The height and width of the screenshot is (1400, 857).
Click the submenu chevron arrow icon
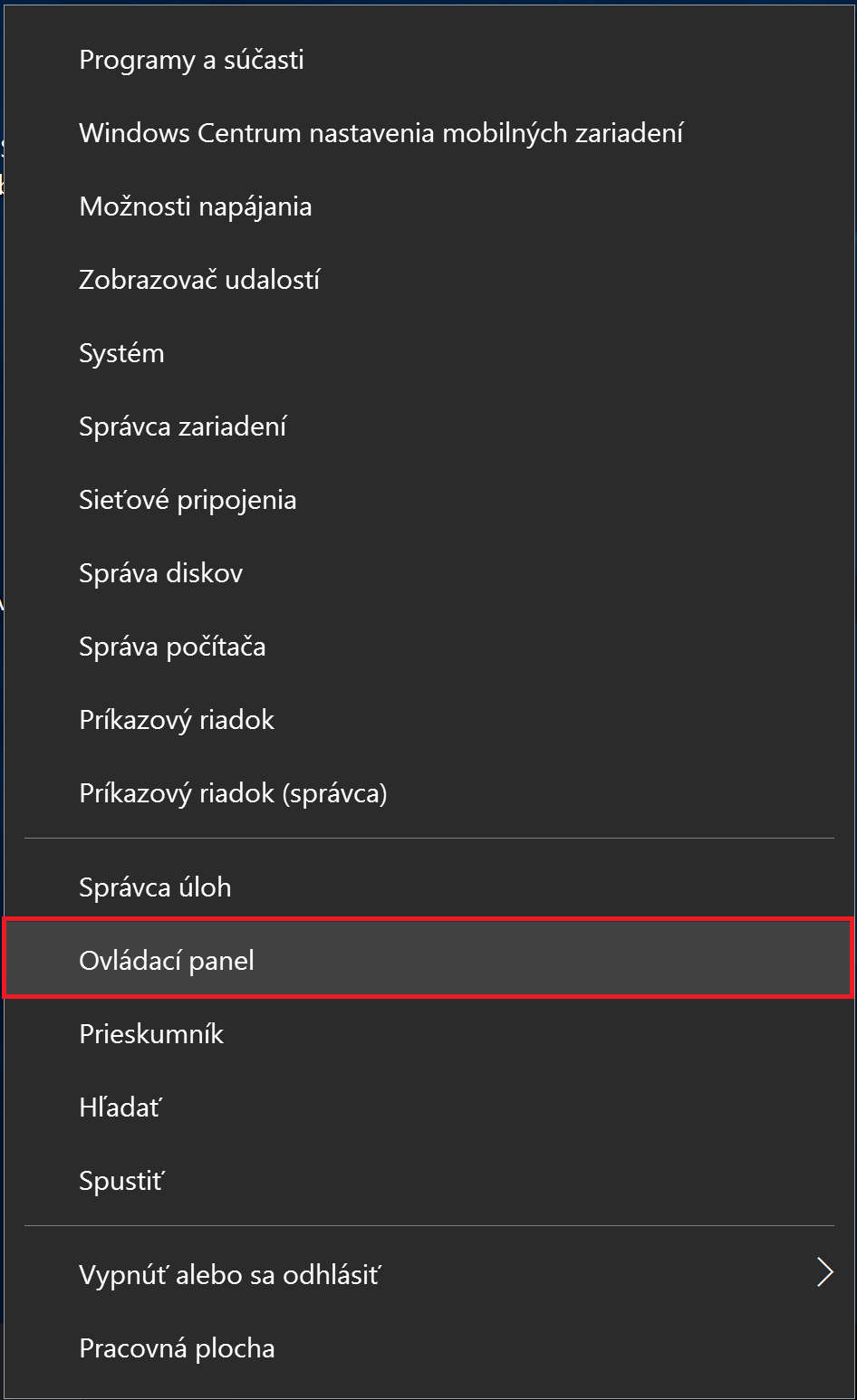[824, 1272]
